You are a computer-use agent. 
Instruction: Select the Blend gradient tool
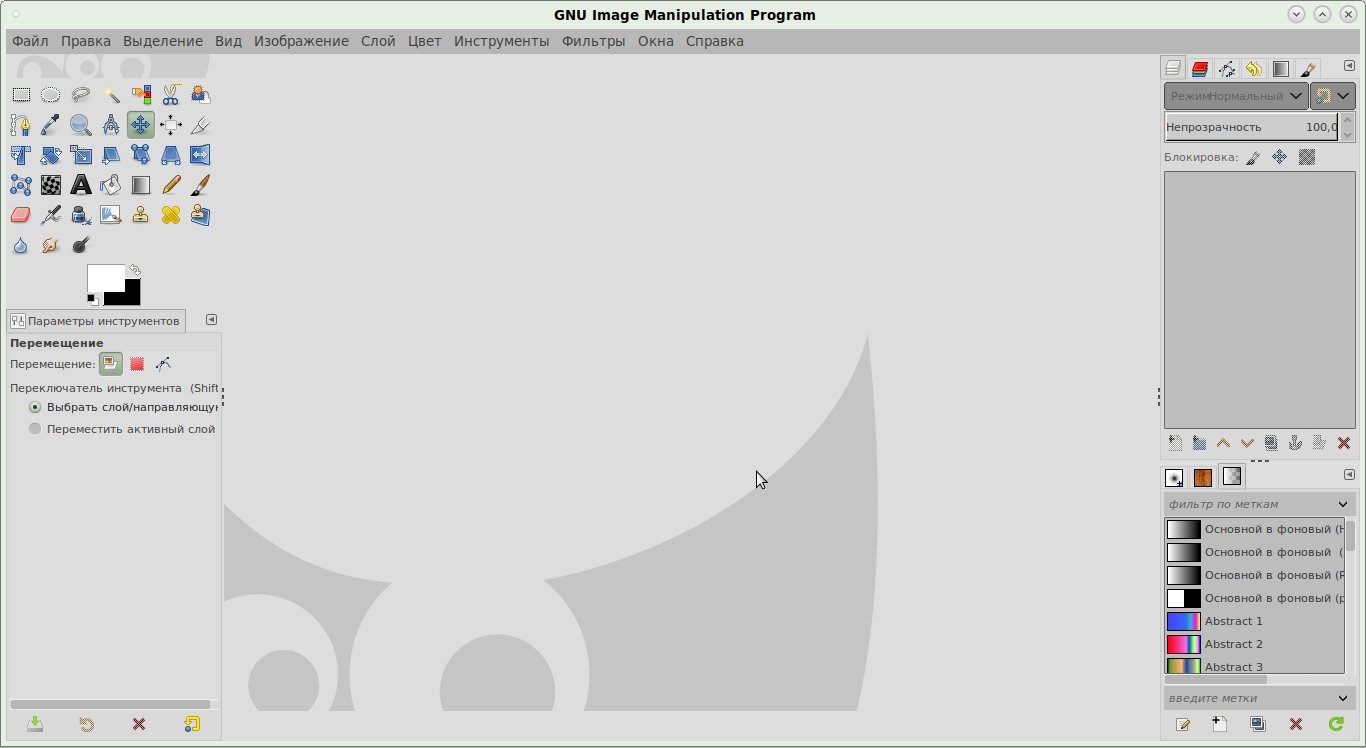coord(141,185)
